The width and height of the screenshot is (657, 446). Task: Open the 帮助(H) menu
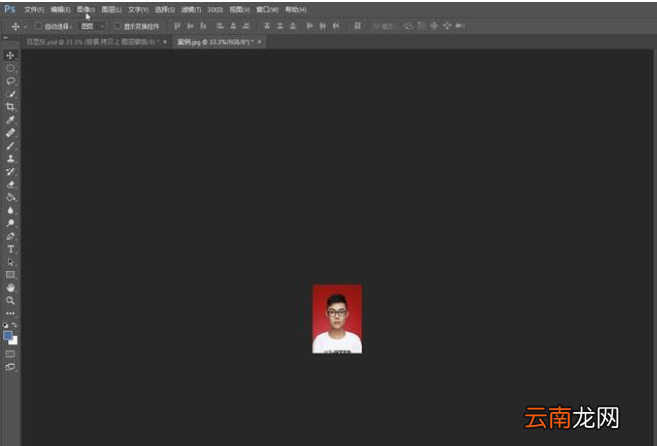296,9
